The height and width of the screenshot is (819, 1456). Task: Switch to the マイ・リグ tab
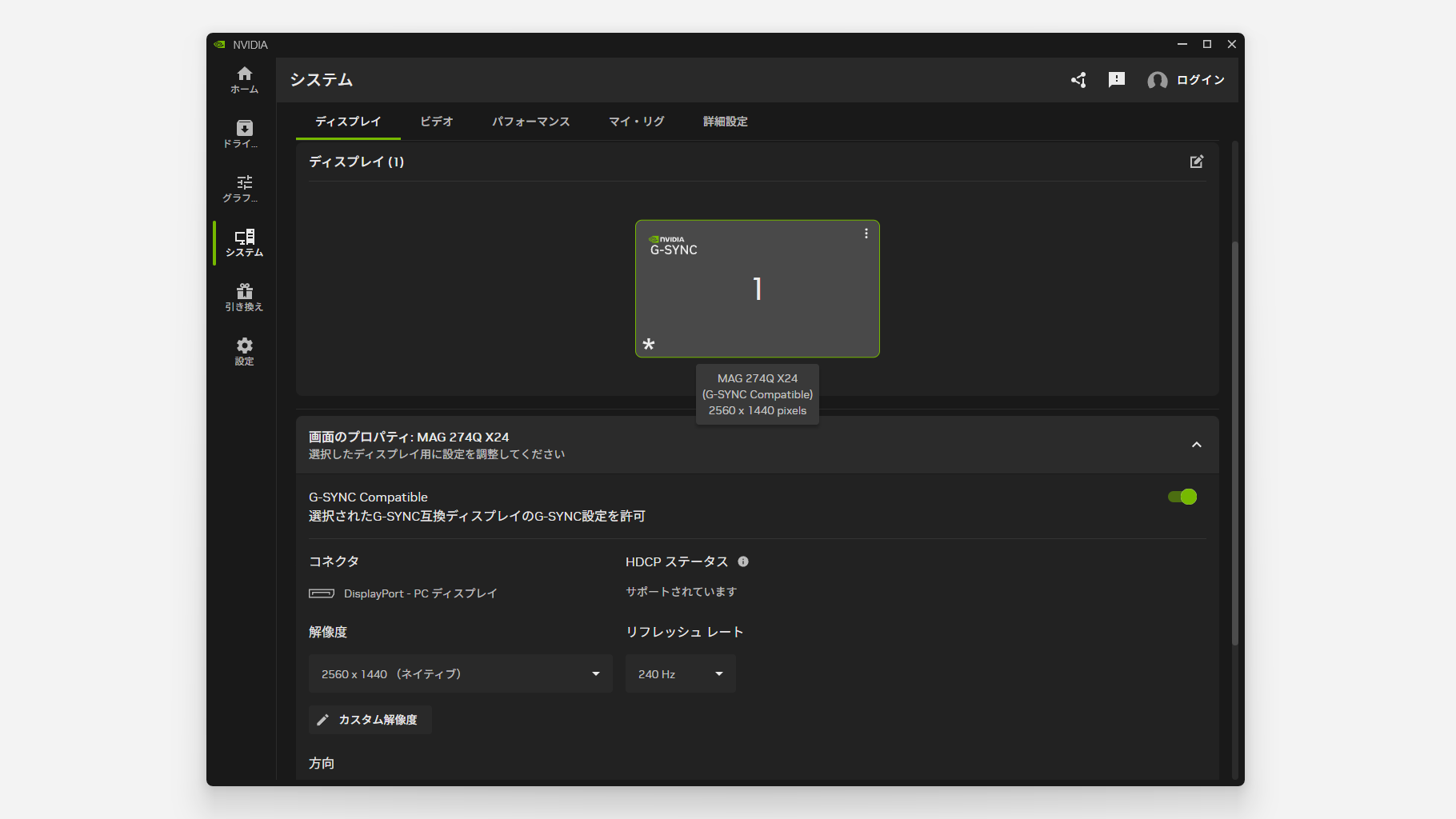coord(637,122)
